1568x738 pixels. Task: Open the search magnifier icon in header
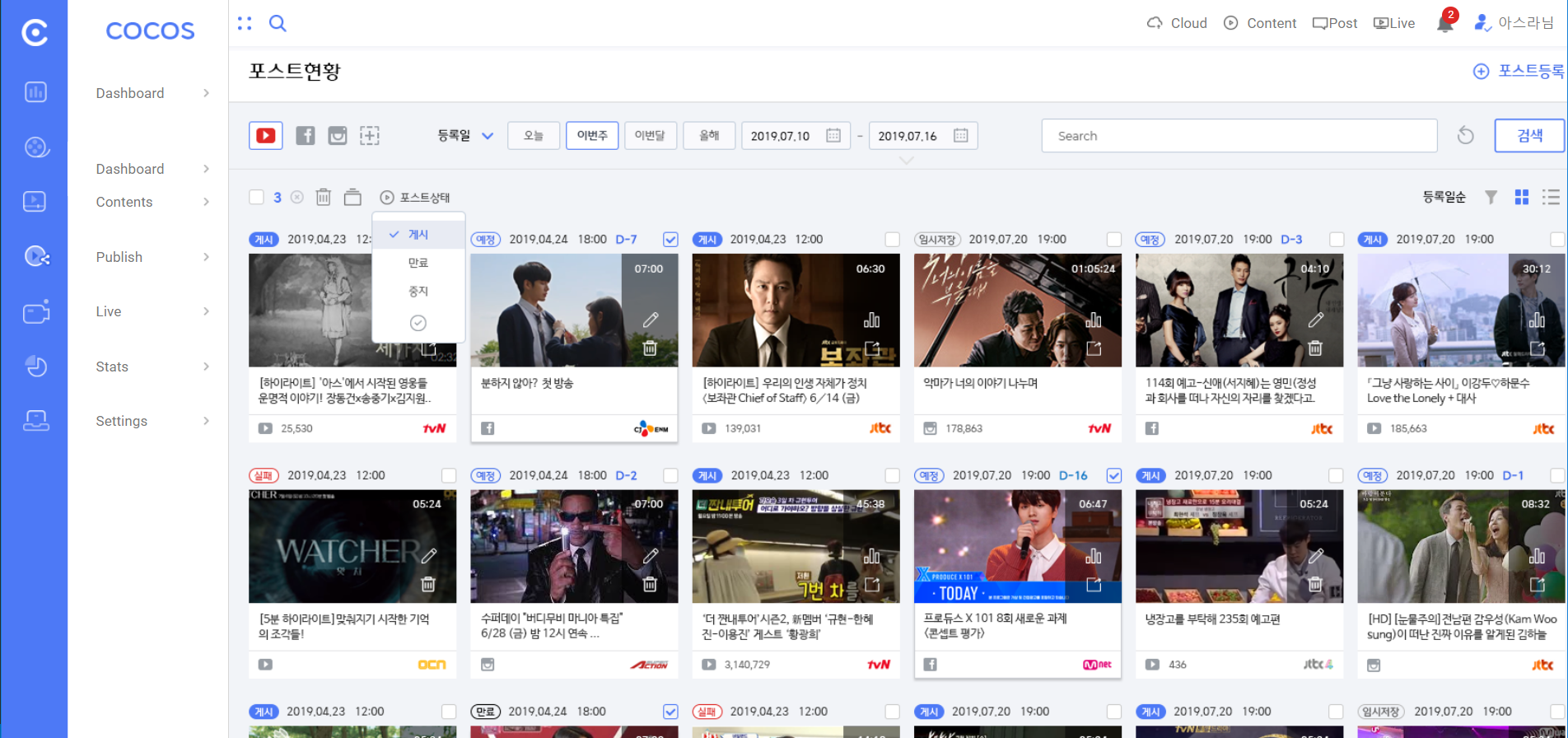click(x=278, y=23)
